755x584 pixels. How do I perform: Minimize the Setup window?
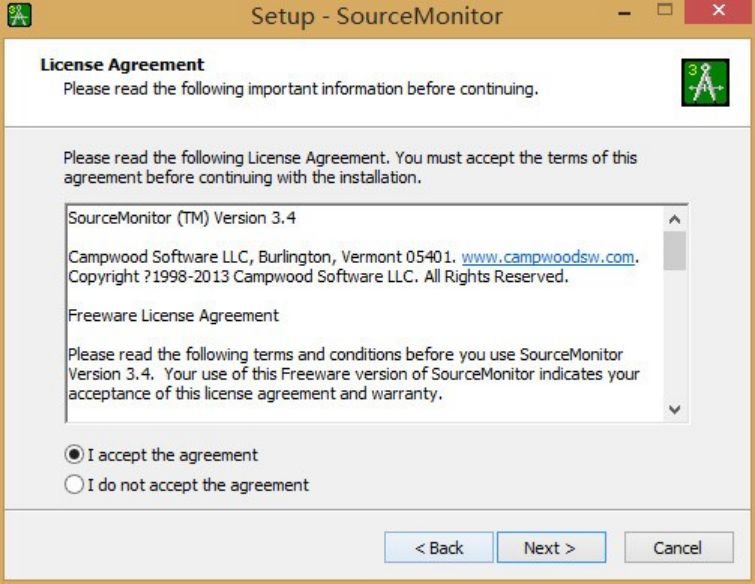pyautogui.click(x=625, y=15)
